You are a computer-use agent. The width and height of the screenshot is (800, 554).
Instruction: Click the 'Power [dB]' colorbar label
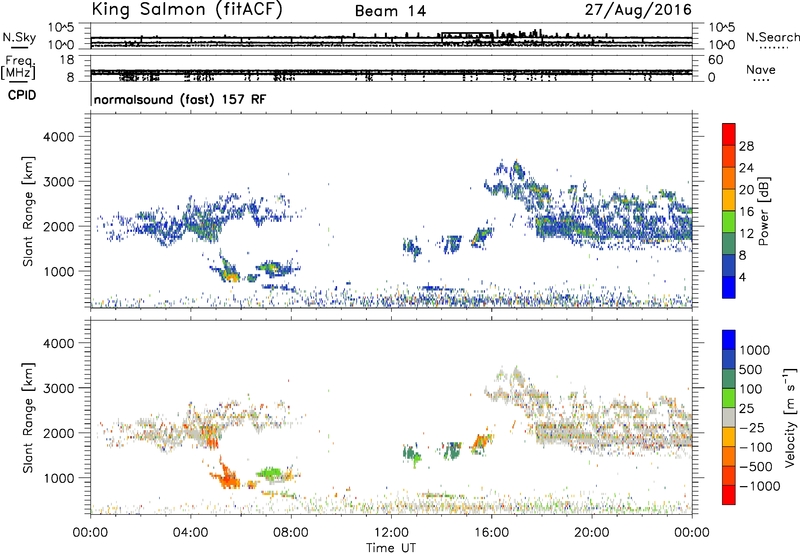[x=763, y=211]
